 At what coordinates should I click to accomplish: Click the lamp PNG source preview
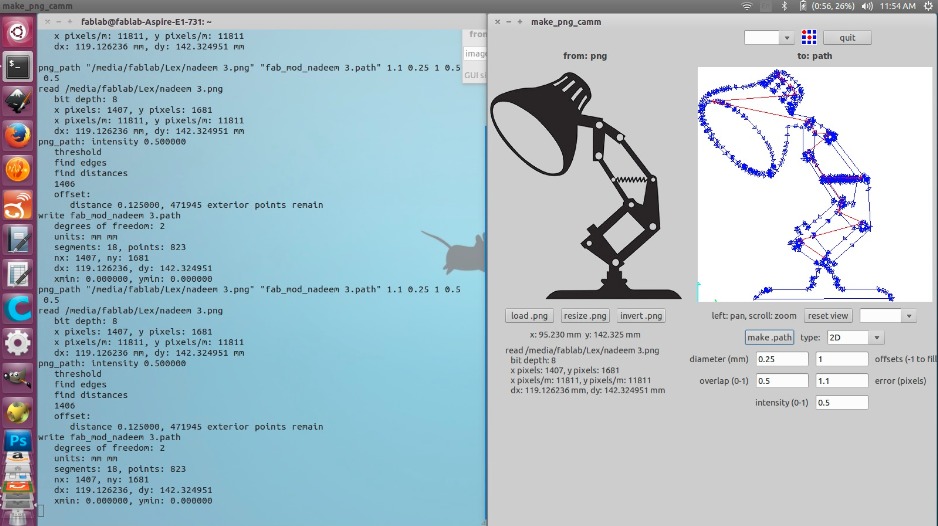pyautogui.click(x=586, y=184)
